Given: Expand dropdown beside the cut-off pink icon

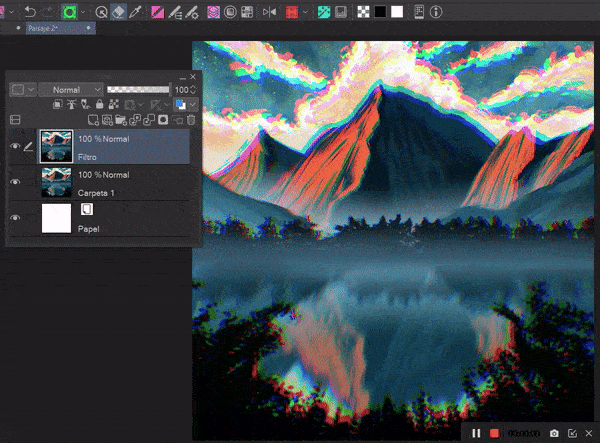Looking at the screenshot, I should pyautogui.click(x=11, y=12).
